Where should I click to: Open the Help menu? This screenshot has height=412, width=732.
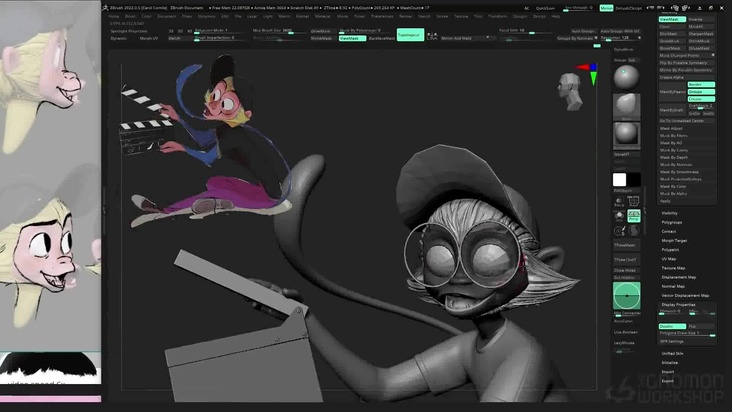point(556,16)
